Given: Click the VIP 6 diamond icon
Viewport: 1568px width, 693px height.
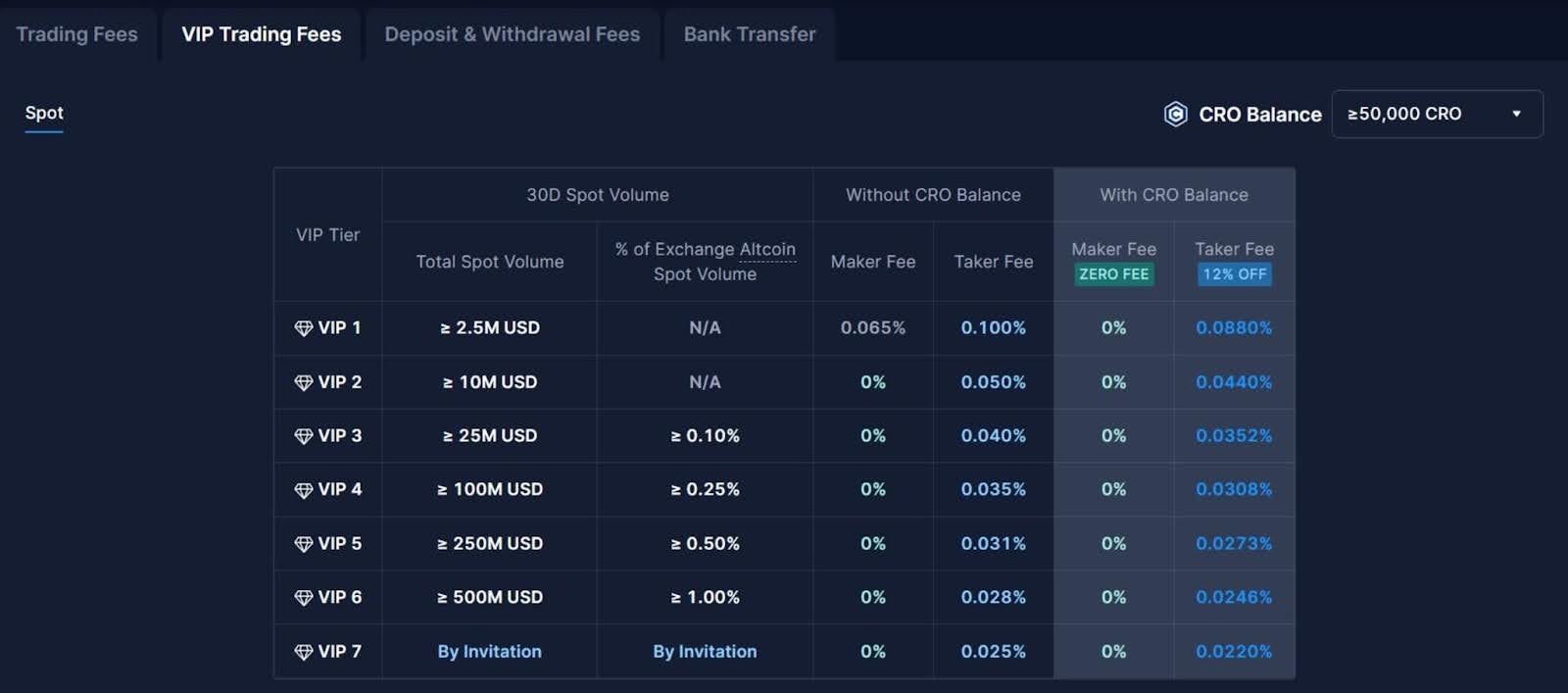Looking at the screenshot, I should point(304,598).
